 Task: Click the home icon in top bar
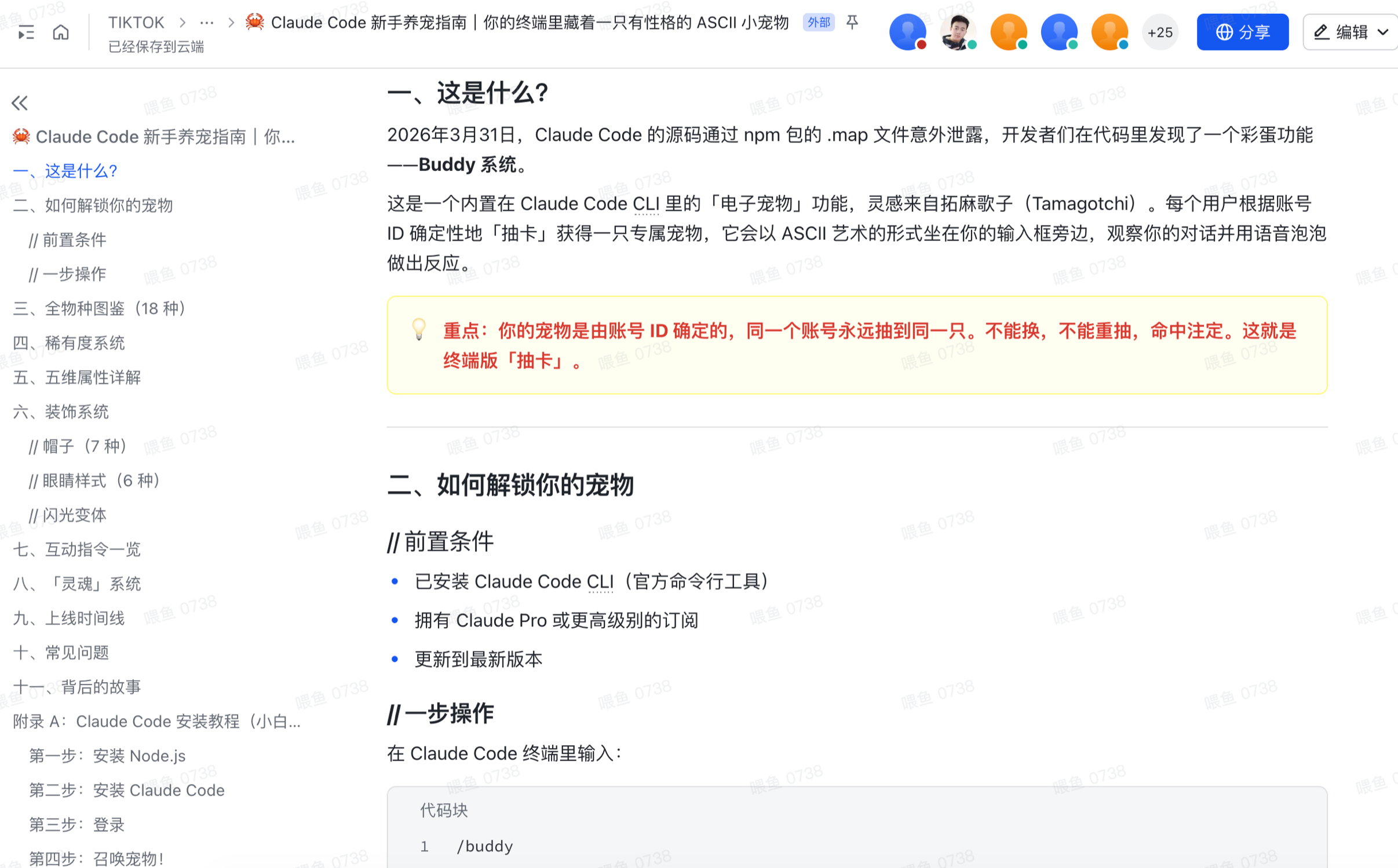coord(61,32)
